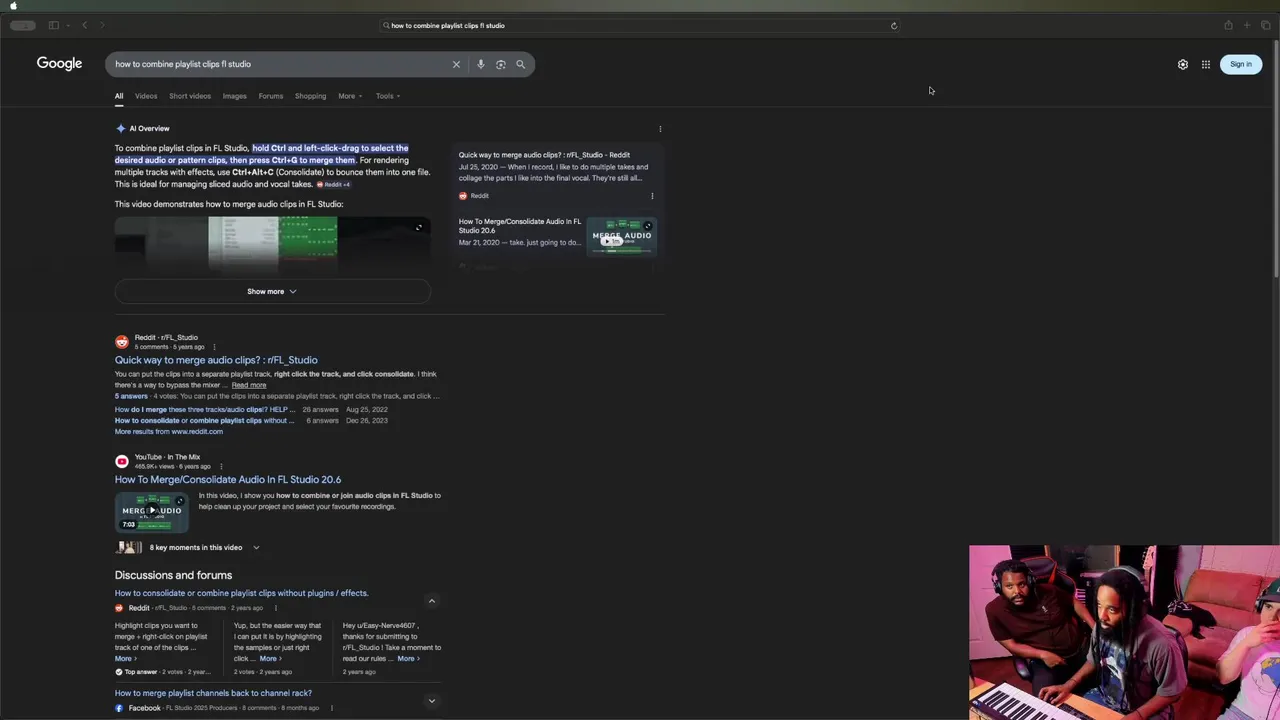Image resolution: width=1280 pixels, height=720 pixels.
Task: Click 'More' under 'Hey u/Easy-Nerve4607' answer
Action: click(x=408, y=659)
